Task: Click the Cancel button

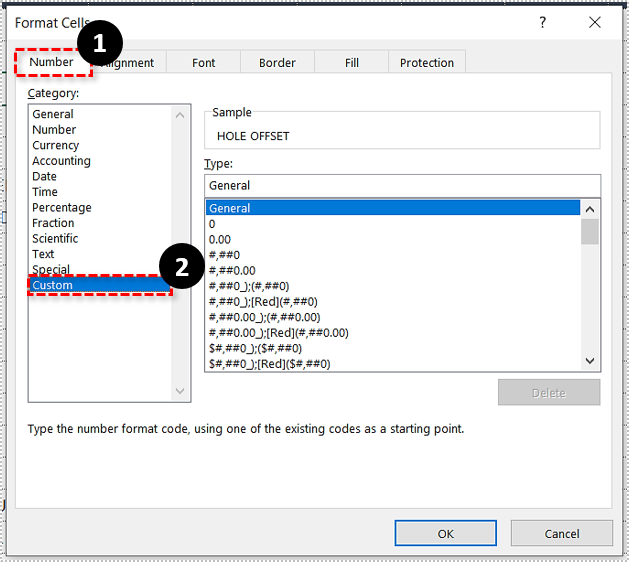Action: click(562, 533)
